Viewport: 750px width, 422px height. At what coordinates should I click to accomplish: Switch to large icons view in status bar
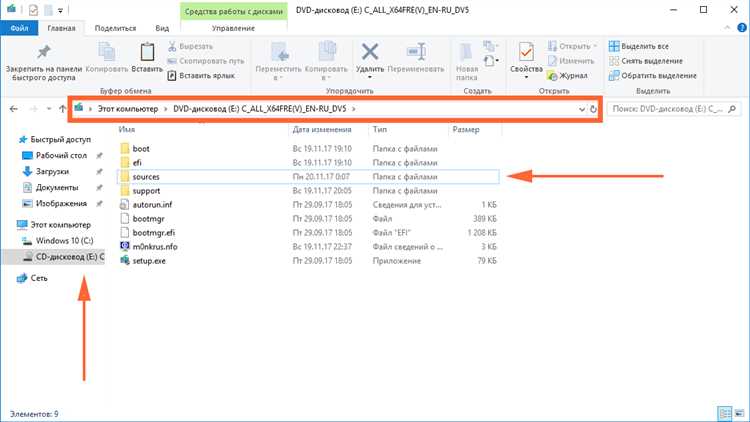coord(739,413)
